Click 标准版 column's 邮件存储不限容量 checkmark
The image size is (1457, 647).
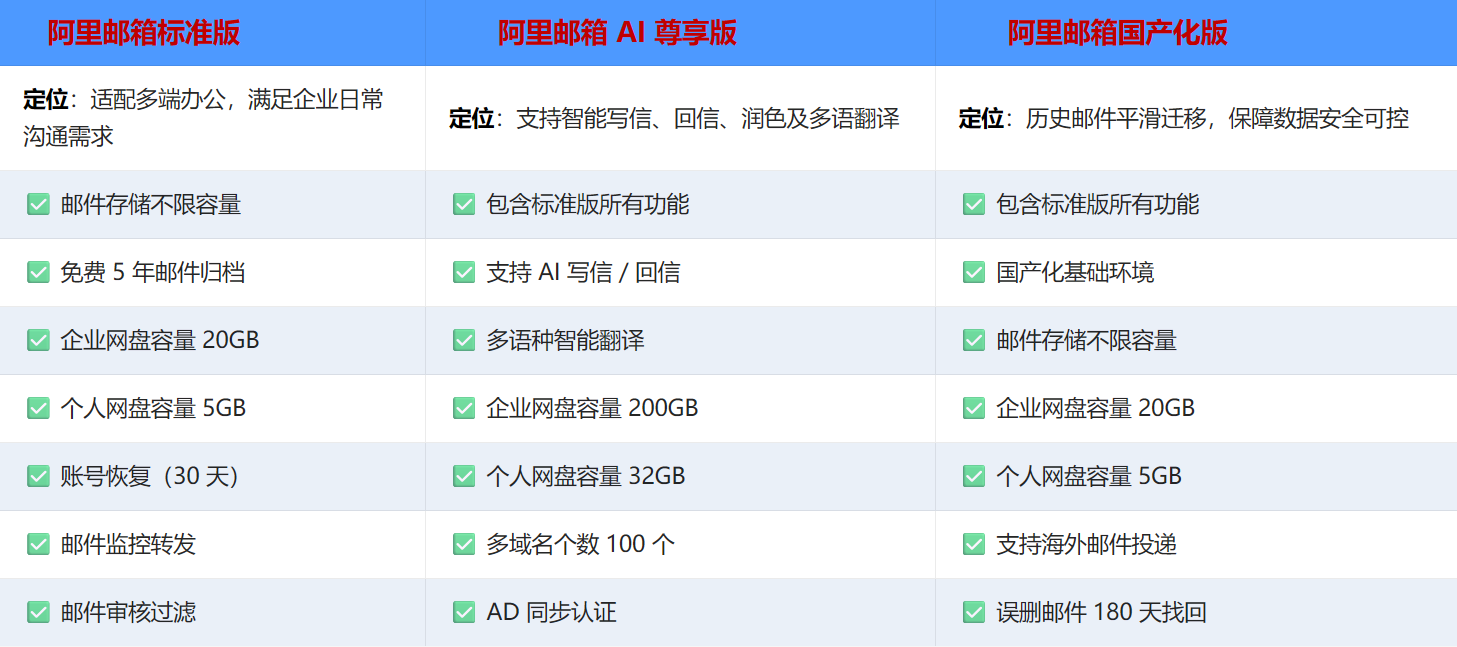point(38,204)
